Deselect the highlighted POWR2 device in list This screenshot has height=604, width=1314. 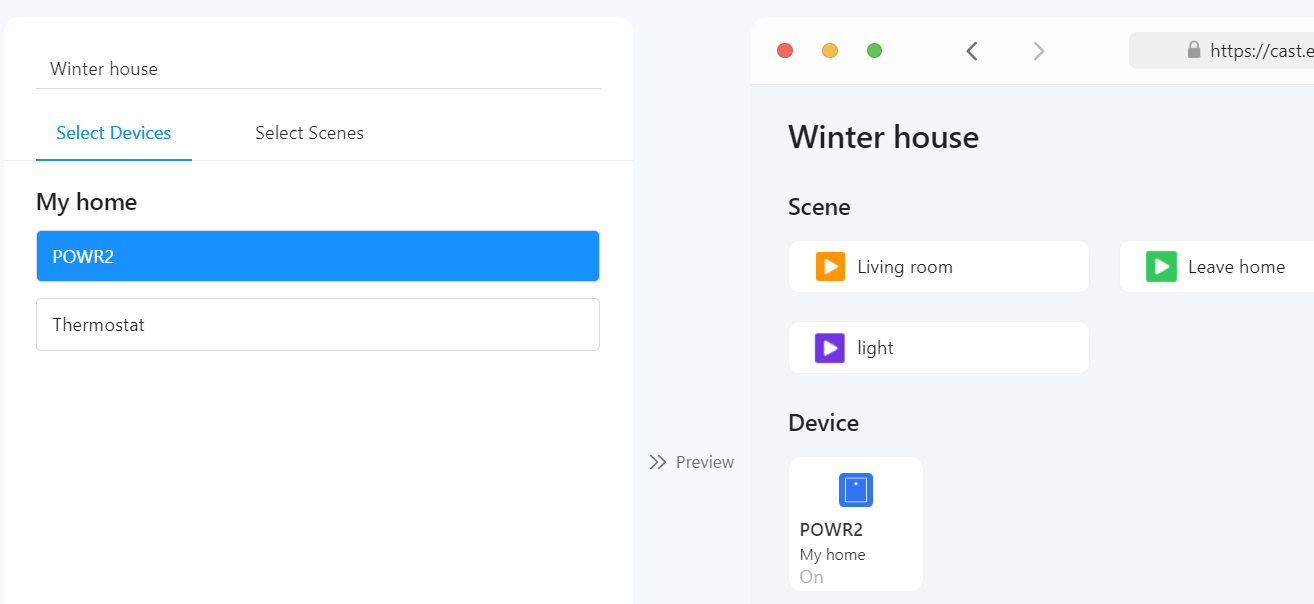click(x=318, y=256)
